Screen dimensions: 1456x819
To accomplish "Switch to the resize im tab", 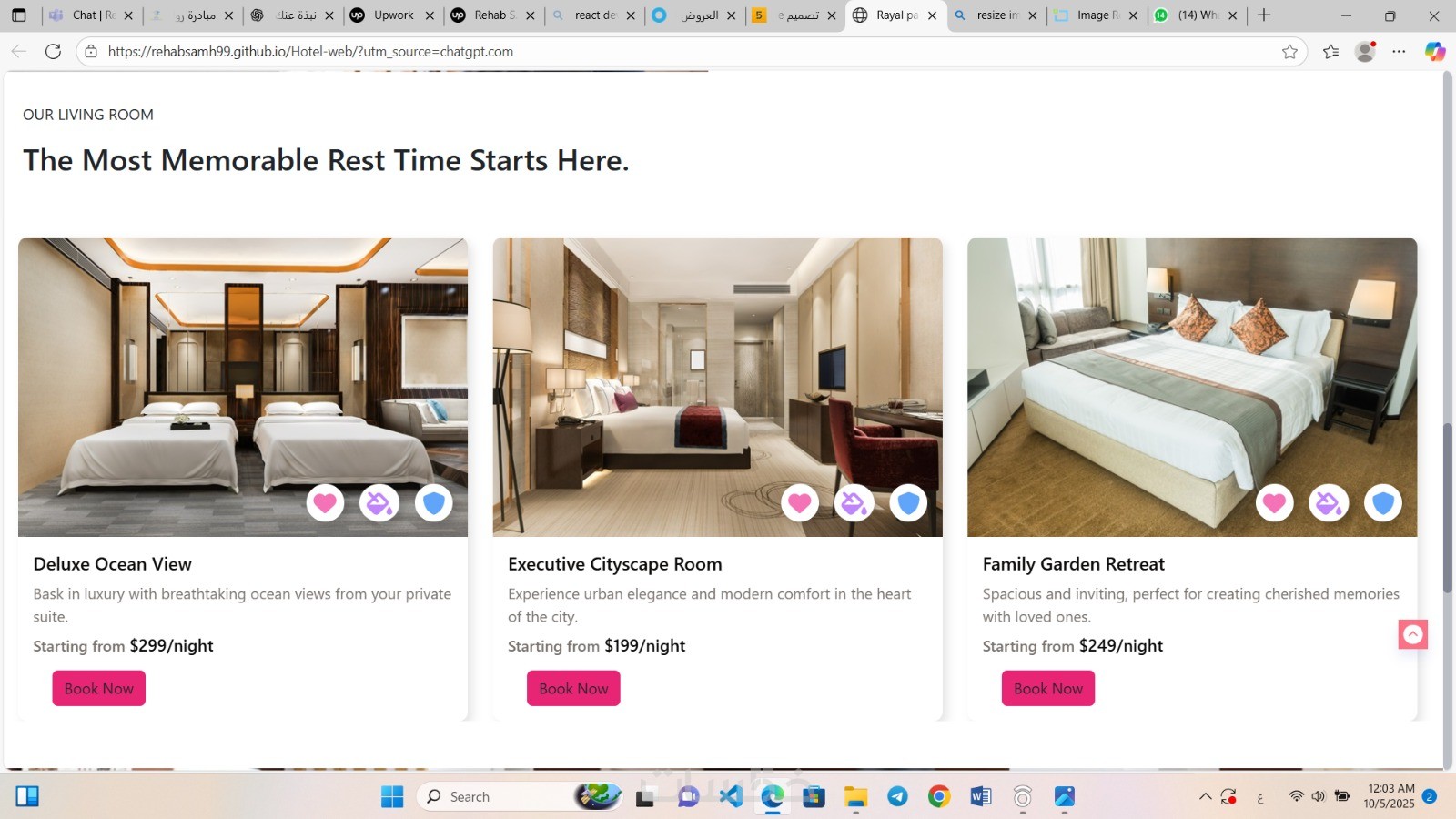I will tap(996, 15).
